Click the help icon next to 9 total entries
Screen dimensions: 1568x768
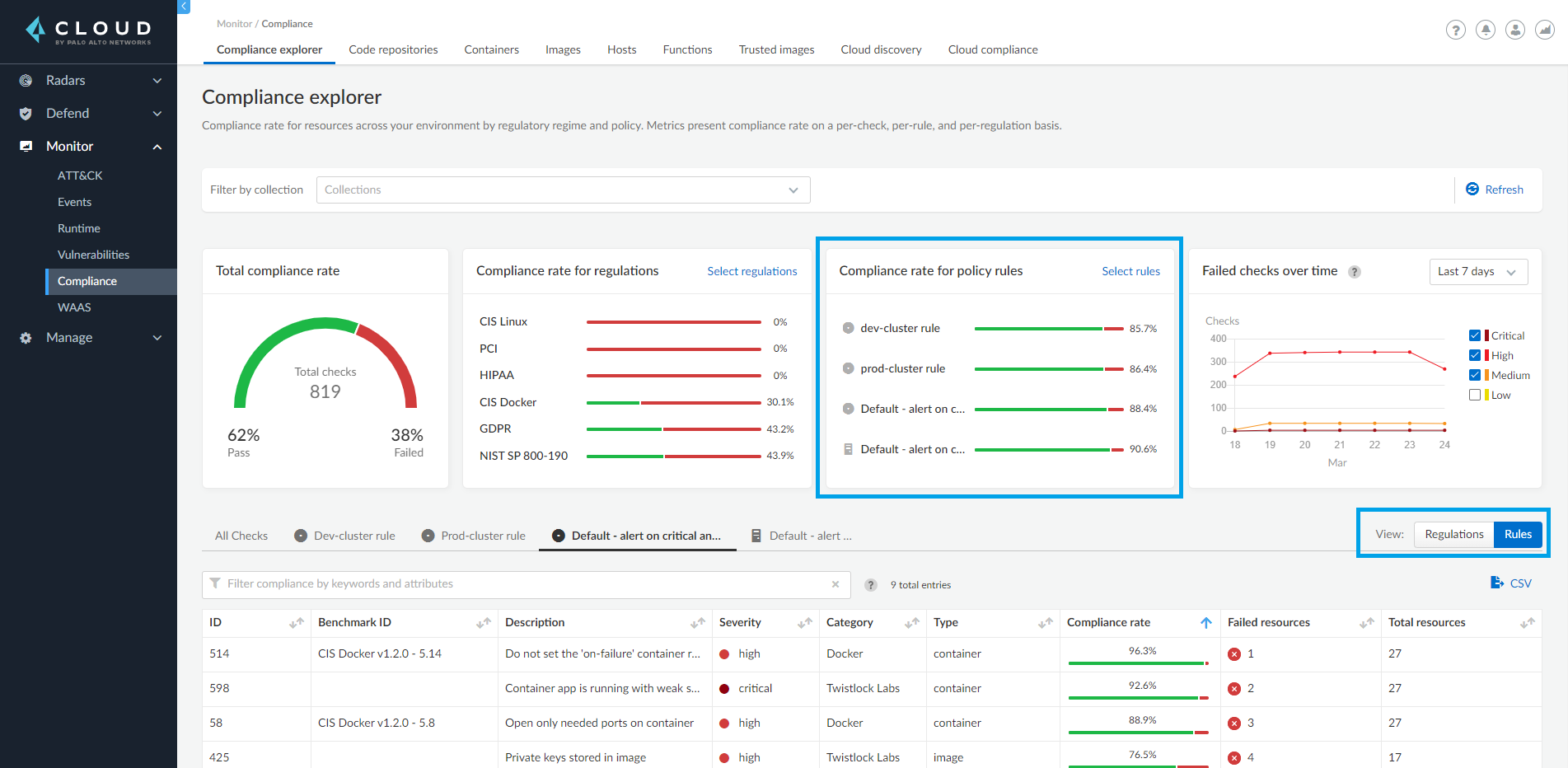(871, 585)
